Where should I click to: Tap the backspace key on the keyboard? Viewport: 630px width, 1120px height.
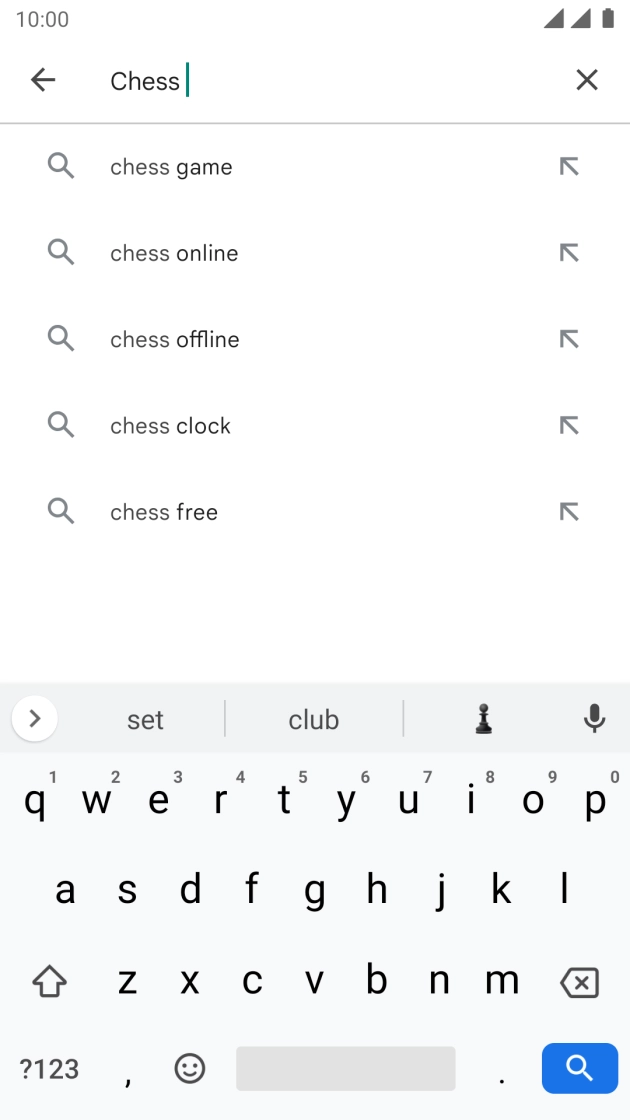(x=580, y=982)
